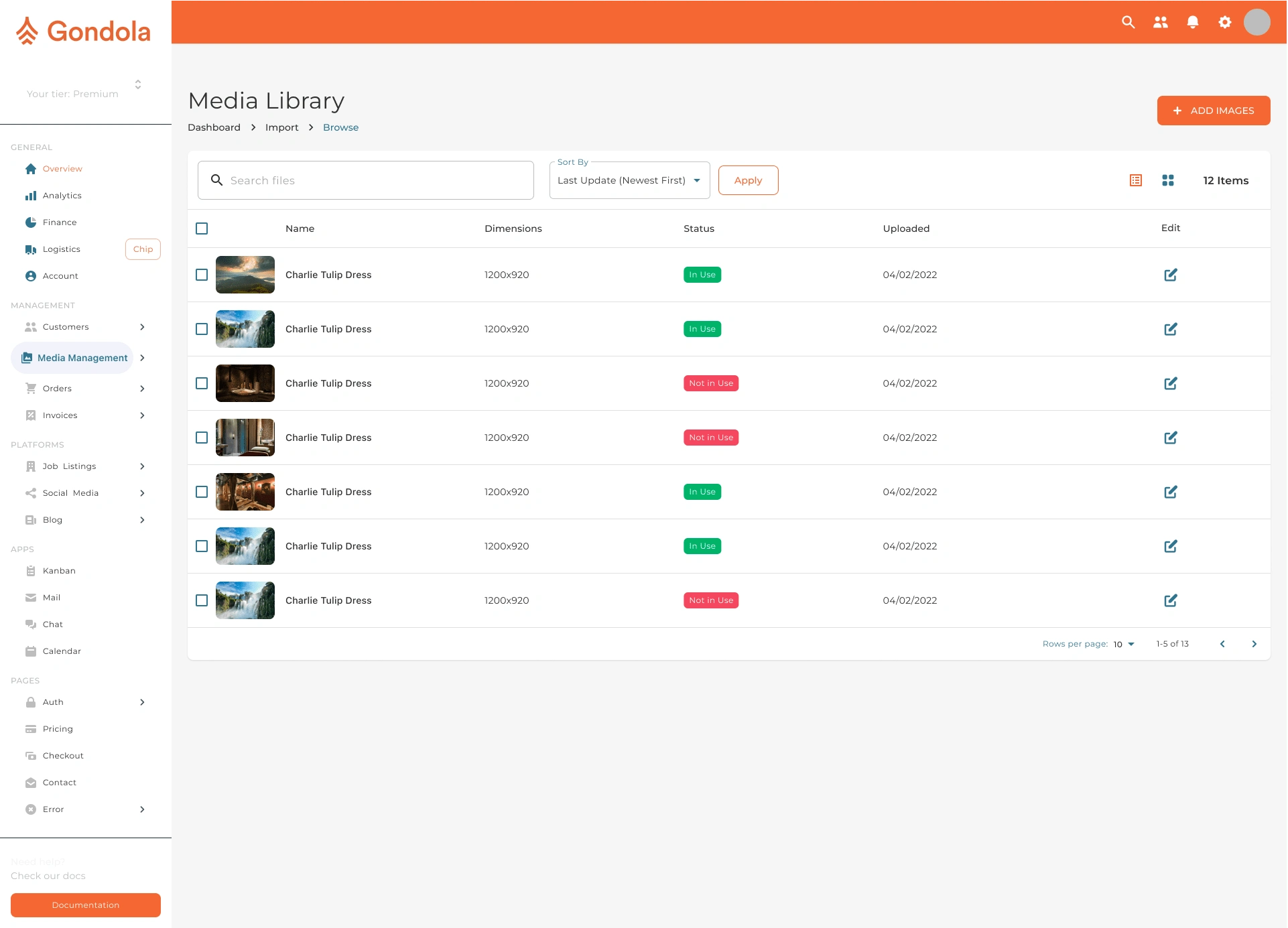This screenshot has height=928, width=1288.
Task: Click the header search magnifier icon
Action: click(1128, 22)
